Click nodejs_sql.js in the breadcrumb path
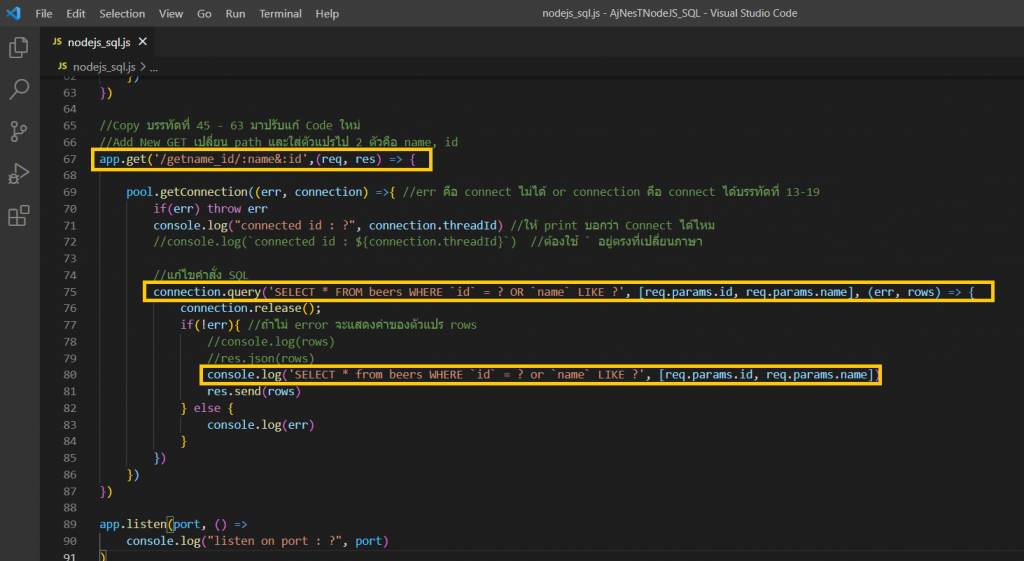1024x561 pixels. (104, 67)
